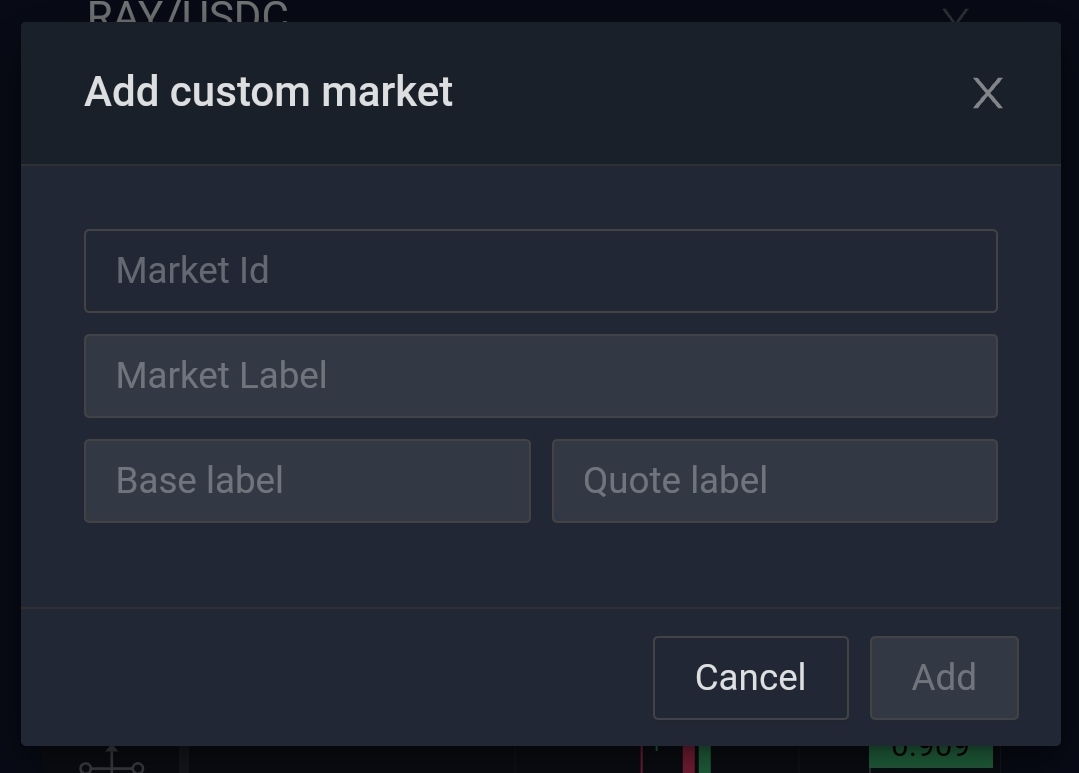The height and width of the screenshot is (773, 1079).
Task: Select the Base label input box
Action: (307, 481)
